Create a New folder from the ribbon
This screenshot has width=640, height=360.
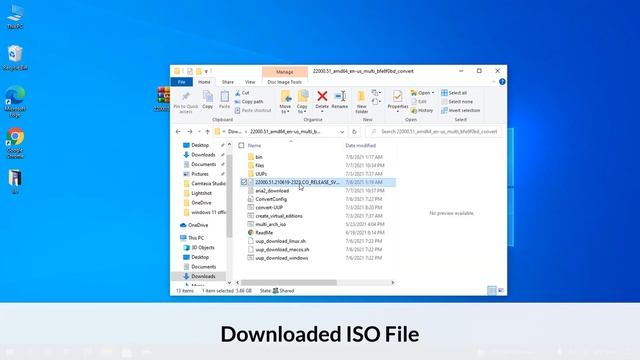coord(361,101)
